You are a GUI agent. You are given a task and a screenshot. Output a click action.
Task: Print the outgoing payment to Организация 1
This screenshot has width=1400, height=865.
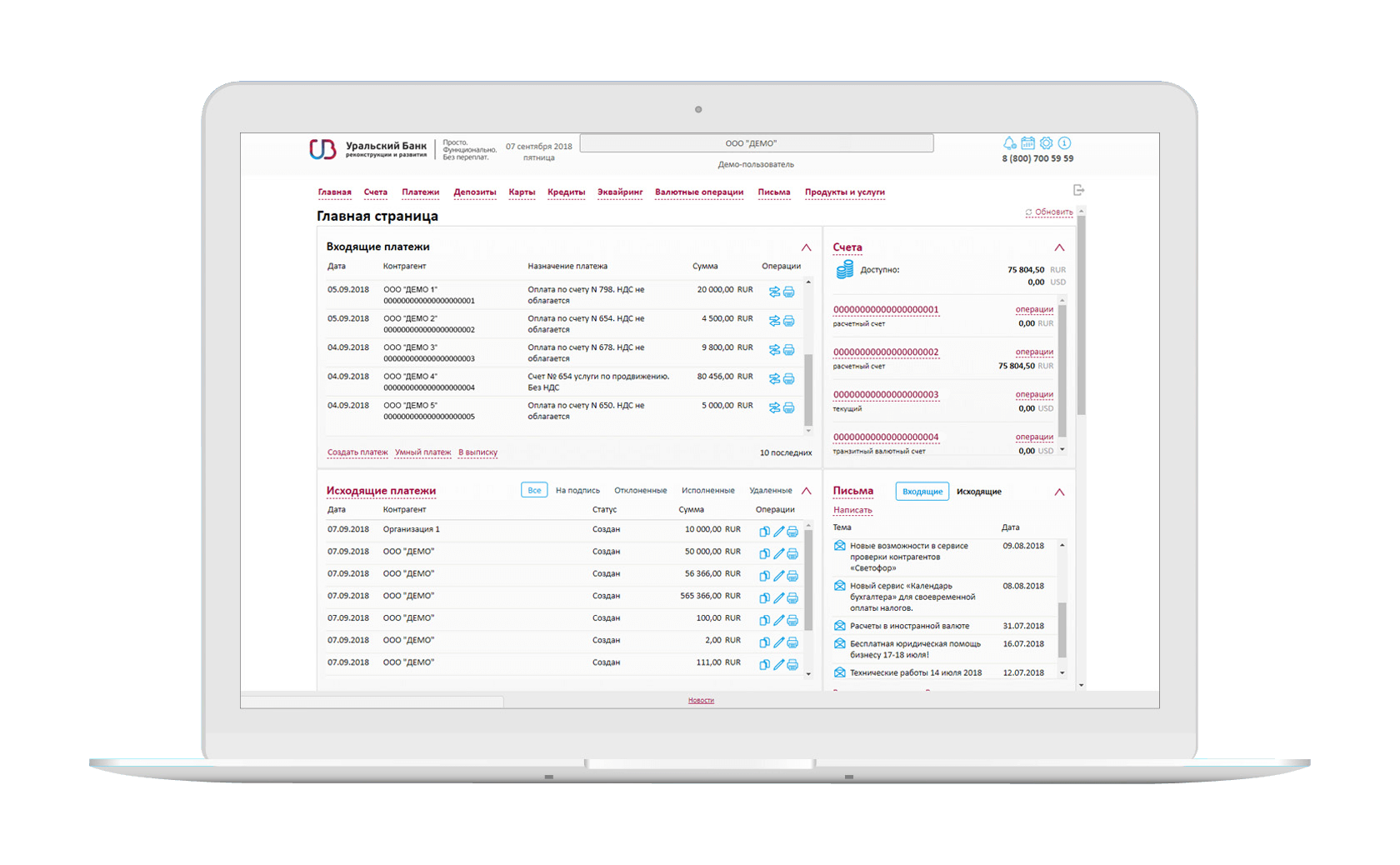click(792, 531)
